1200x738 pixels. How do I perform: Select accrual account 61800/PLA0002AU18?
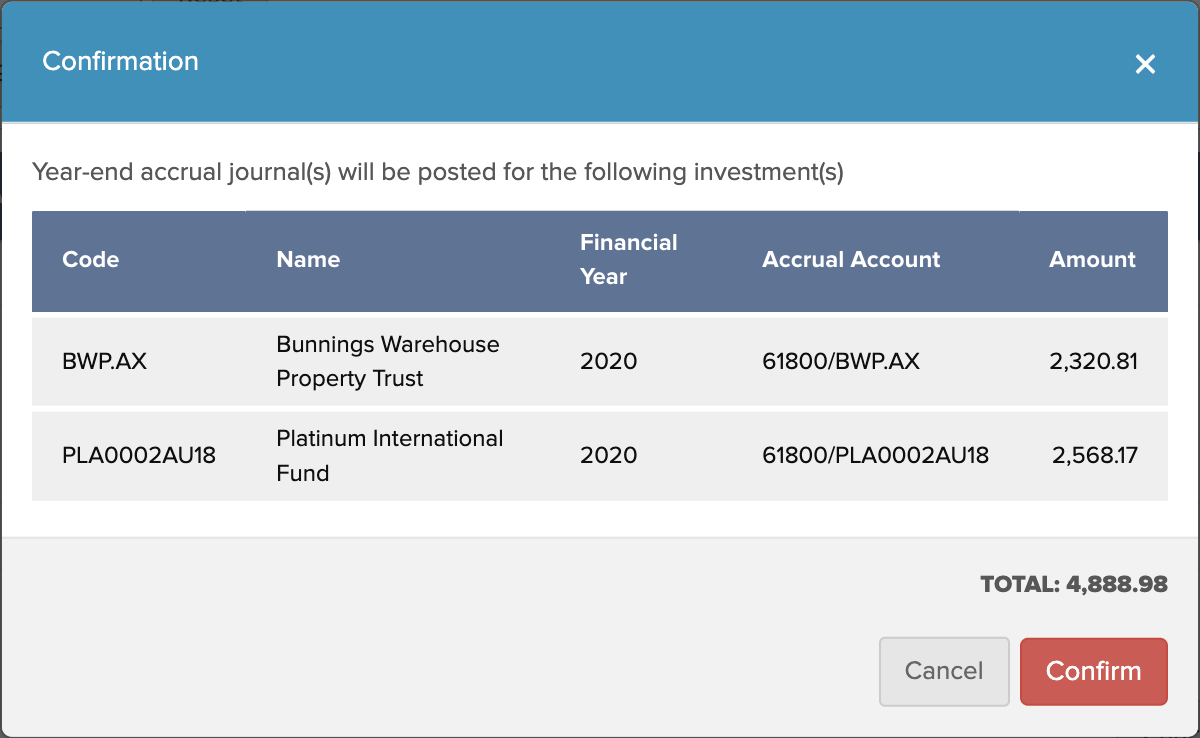pyautogui.click(x=875, y=456)
